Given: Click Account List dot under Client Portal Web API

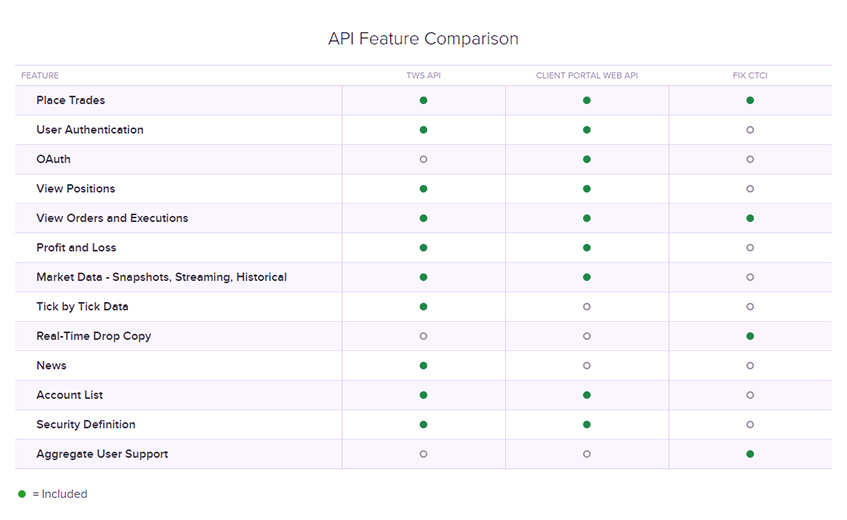Looking at the screenshot, I should (x=587, y=395).
